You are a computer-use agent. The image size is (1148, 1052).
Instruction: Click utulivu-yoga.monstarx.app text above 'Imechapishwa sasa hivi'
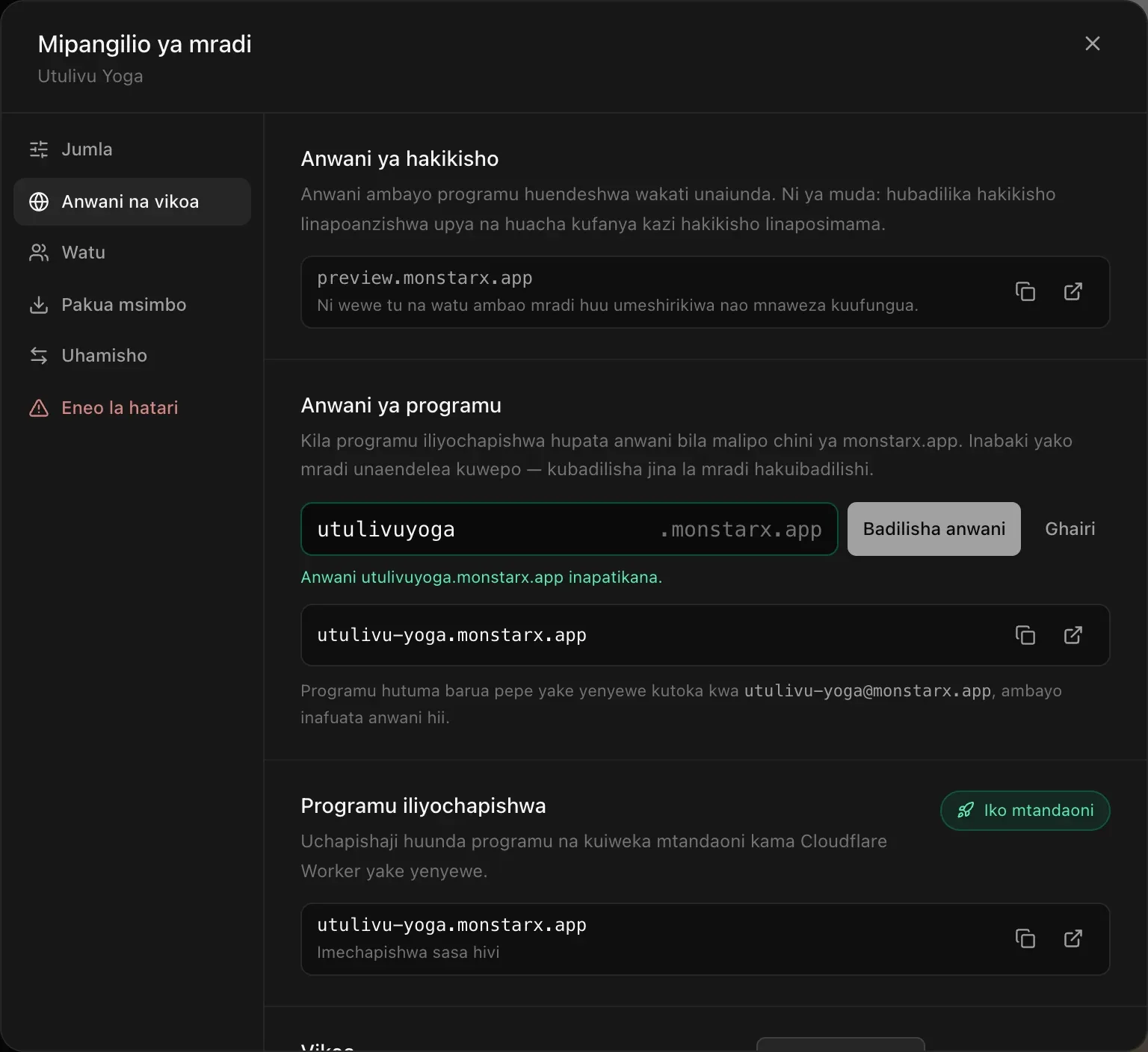pyautogui.click(x=451, y=925)
